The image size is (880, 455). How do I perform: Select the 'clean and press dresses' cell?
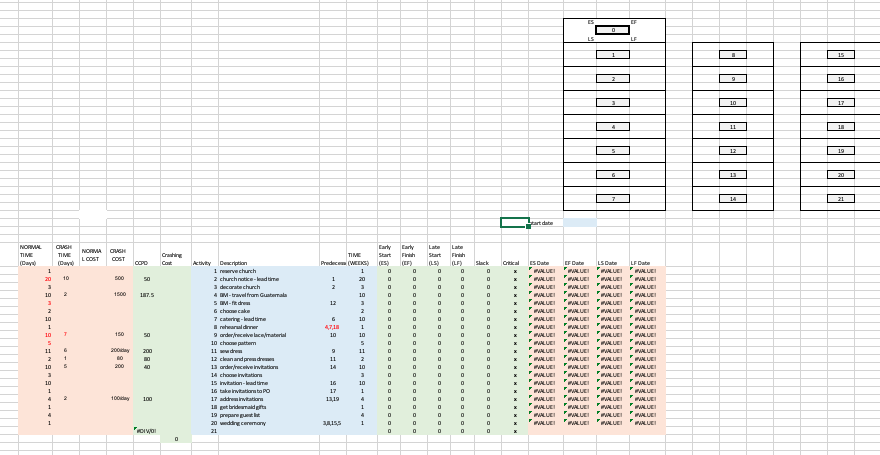(269, 359)
